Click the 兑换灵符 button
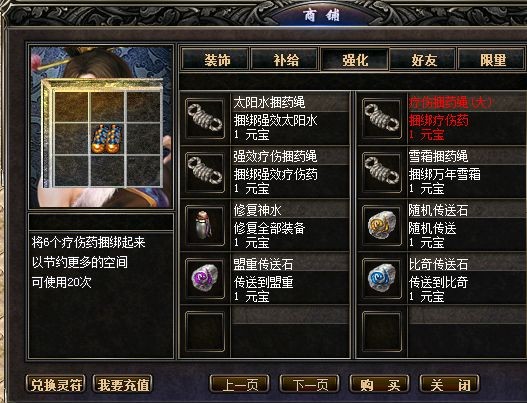Image resolution: width=527 pixels, height=403 pixels. coord(55,384)
